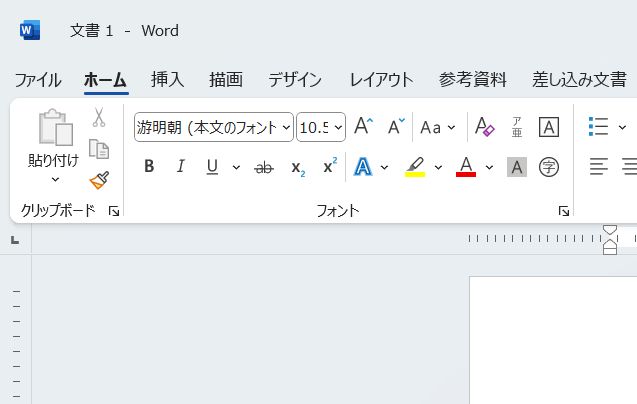This screenshot has width=637, height=404.
Task: Toggle strikethrough formatting
Action: (264, 167)
